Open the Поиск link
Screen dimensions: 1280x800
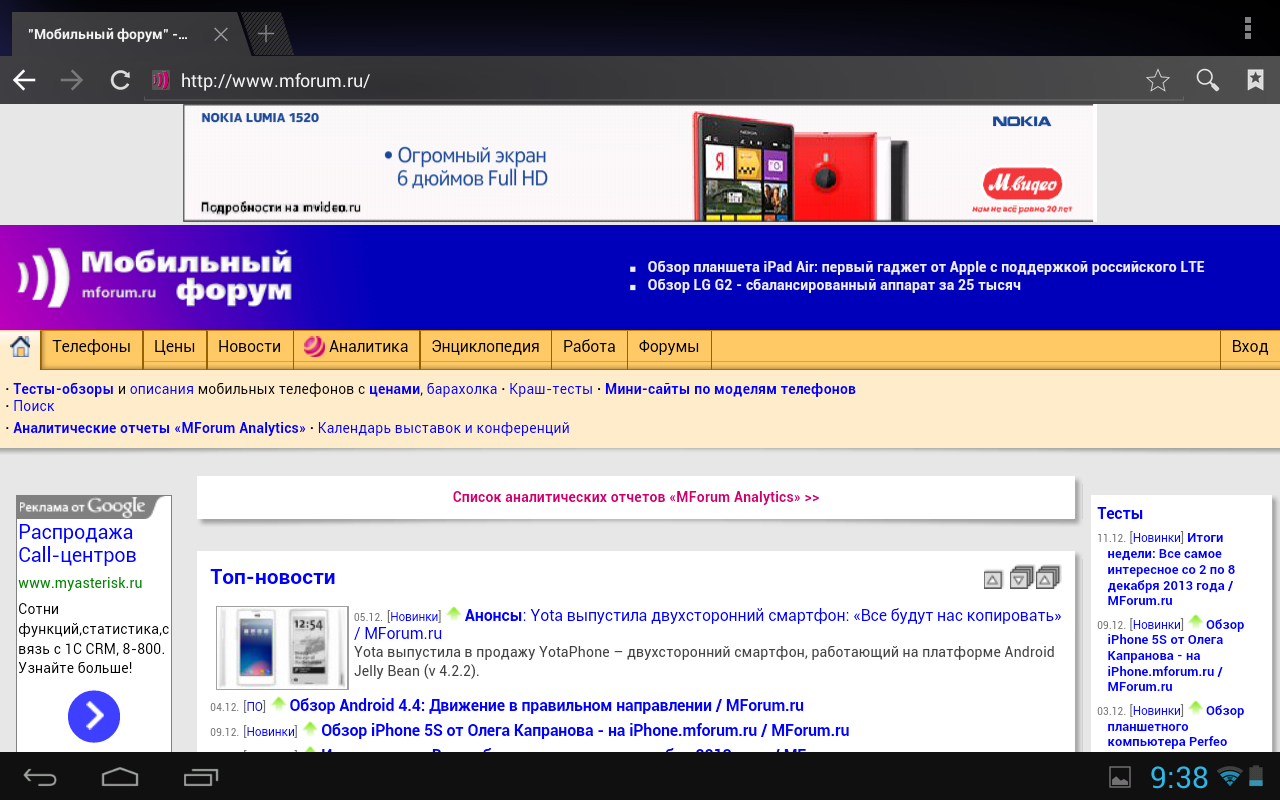click(x=34, y=406)
